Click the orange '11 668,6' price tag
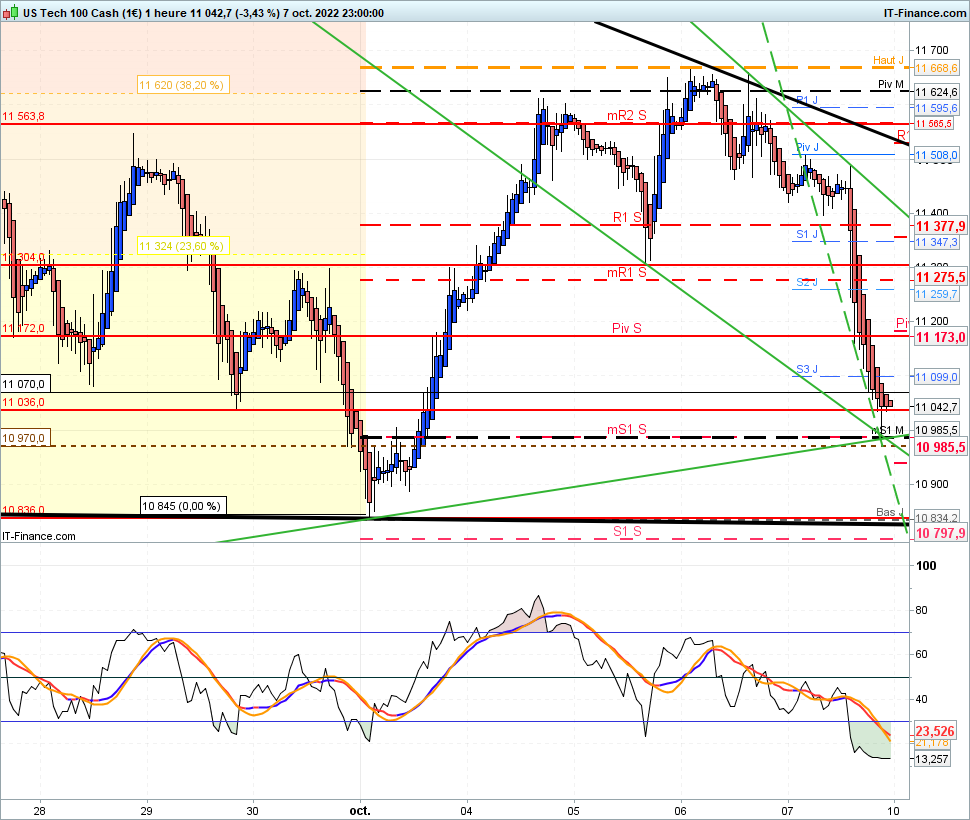The width and height of the screenshot is (970, 820). 937,68
